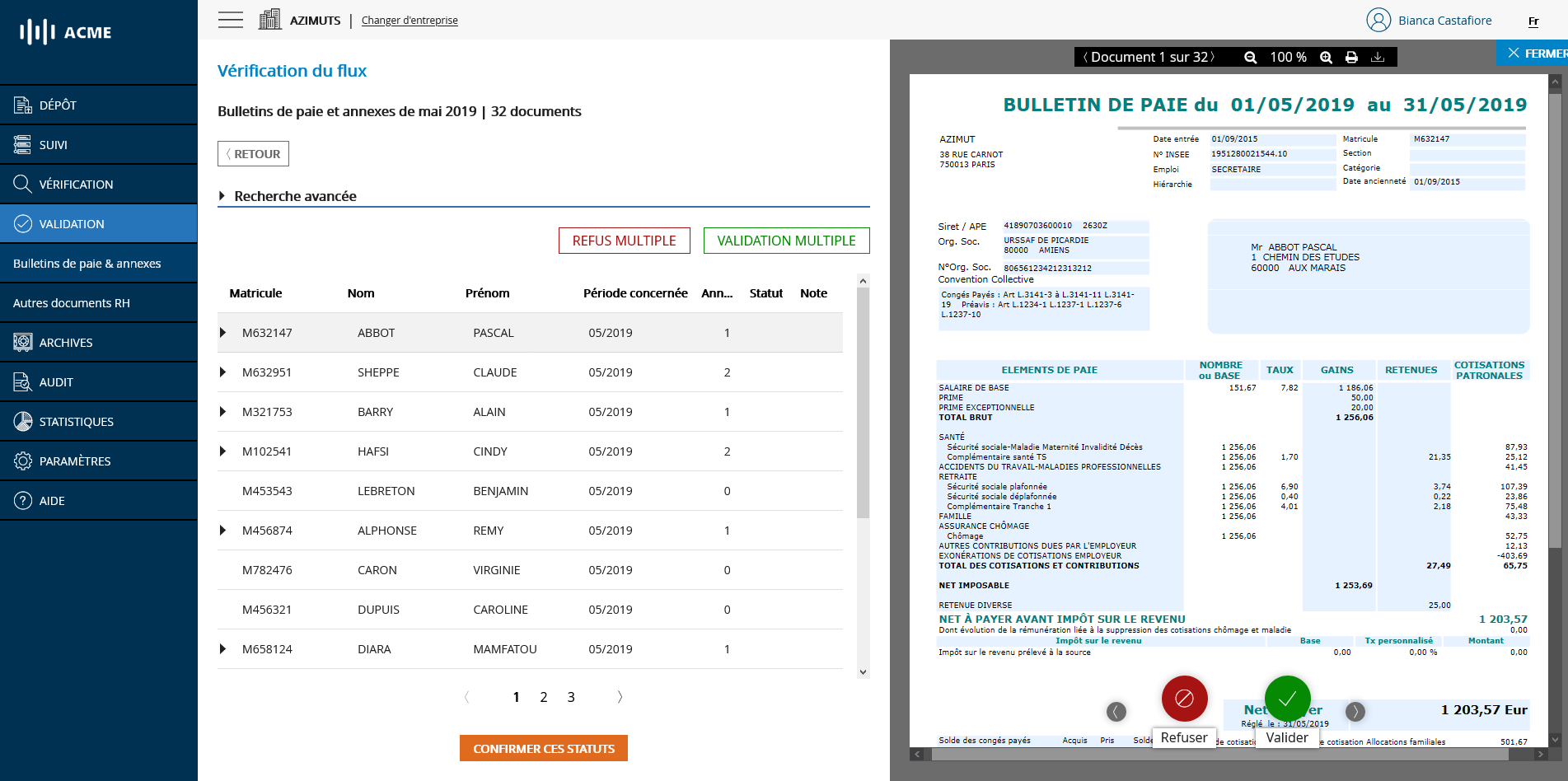Zoom out the document viewer

click(1250, 58)
